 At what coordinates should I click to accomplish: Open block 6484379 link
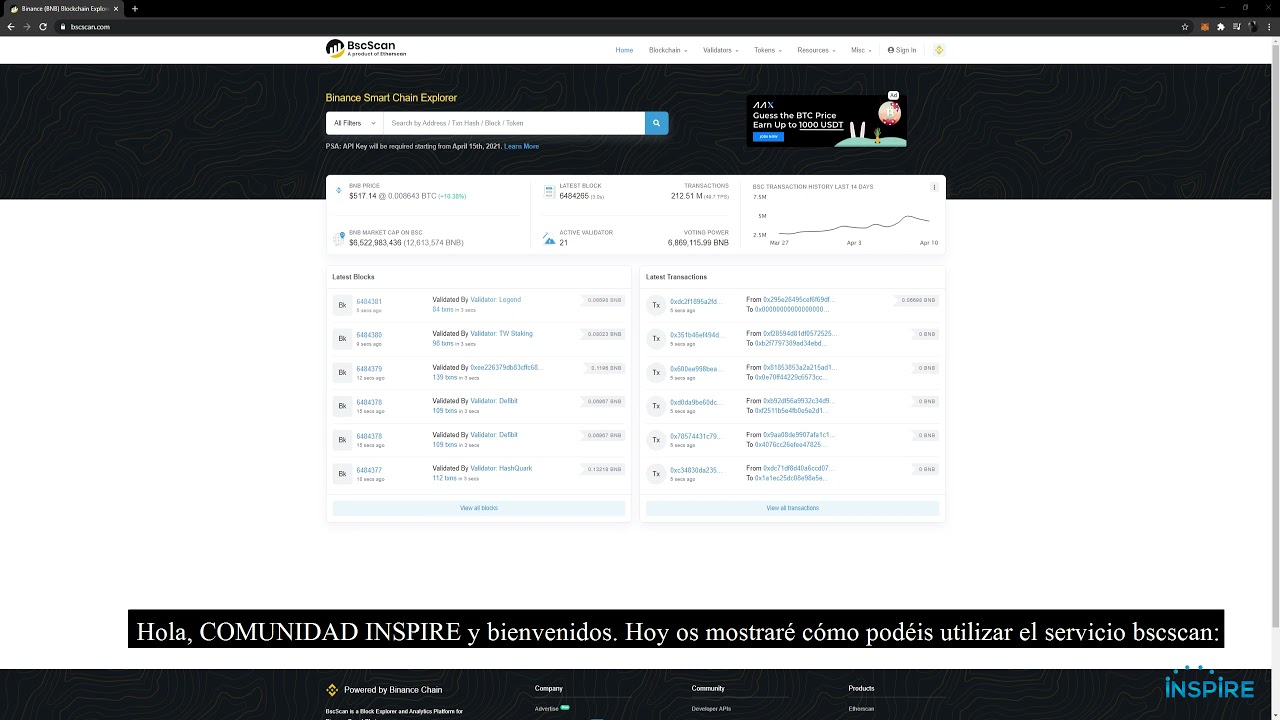click(x=369, y=369)
